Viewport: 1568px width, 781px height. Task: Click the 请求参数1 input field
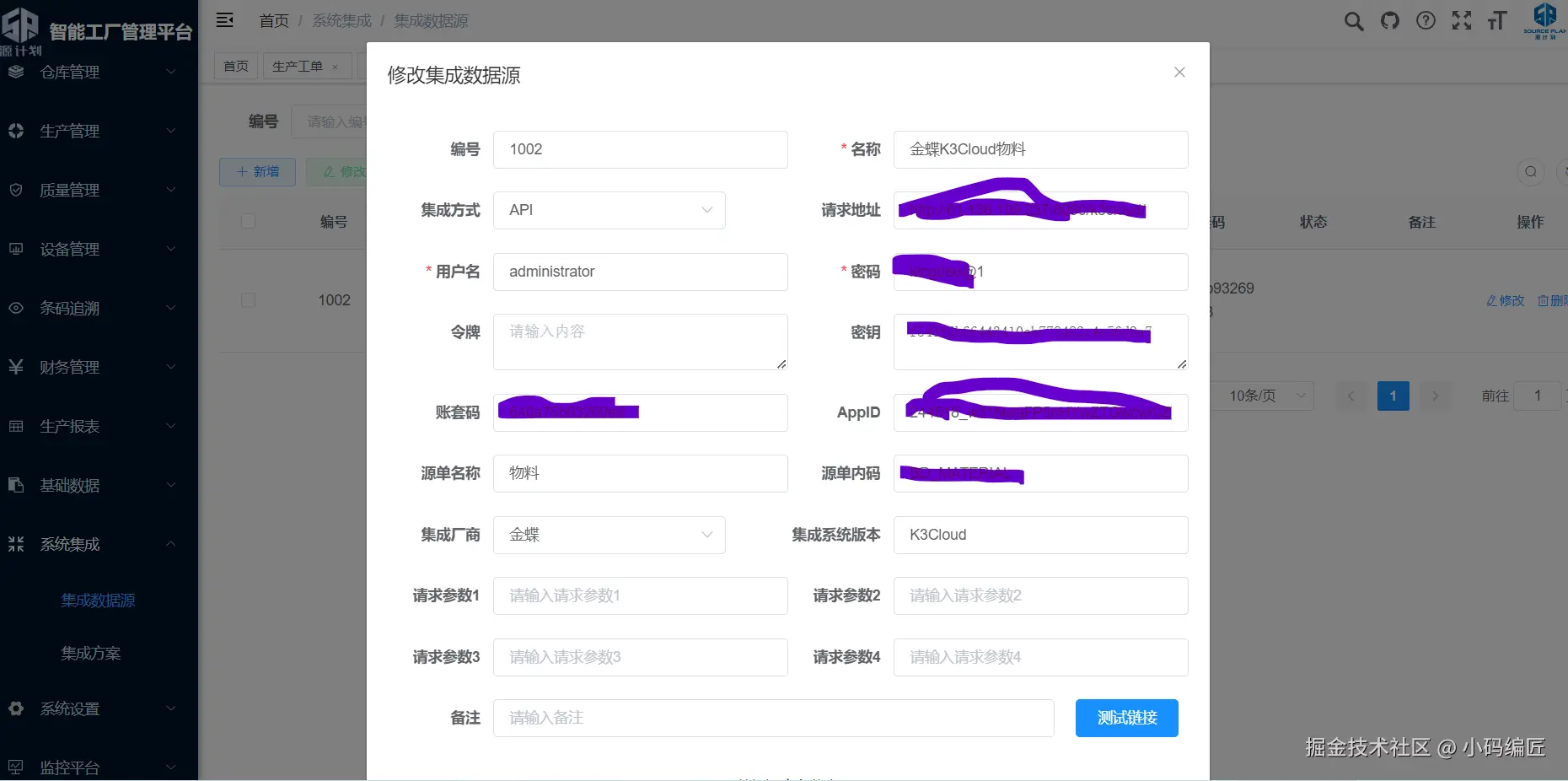[x=641, y=595]
